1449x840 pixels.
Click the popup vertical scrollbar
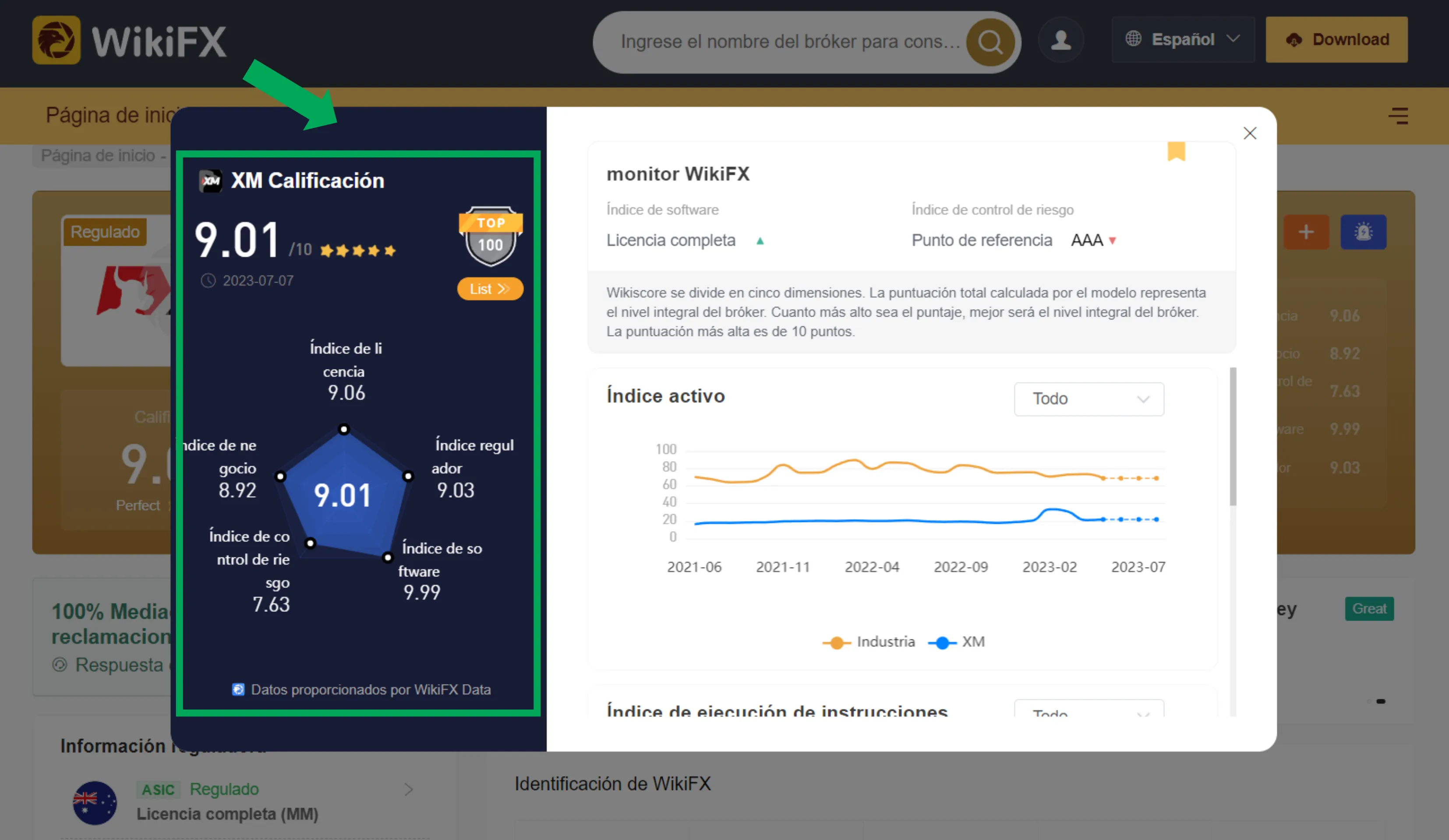pos(1233,436)
